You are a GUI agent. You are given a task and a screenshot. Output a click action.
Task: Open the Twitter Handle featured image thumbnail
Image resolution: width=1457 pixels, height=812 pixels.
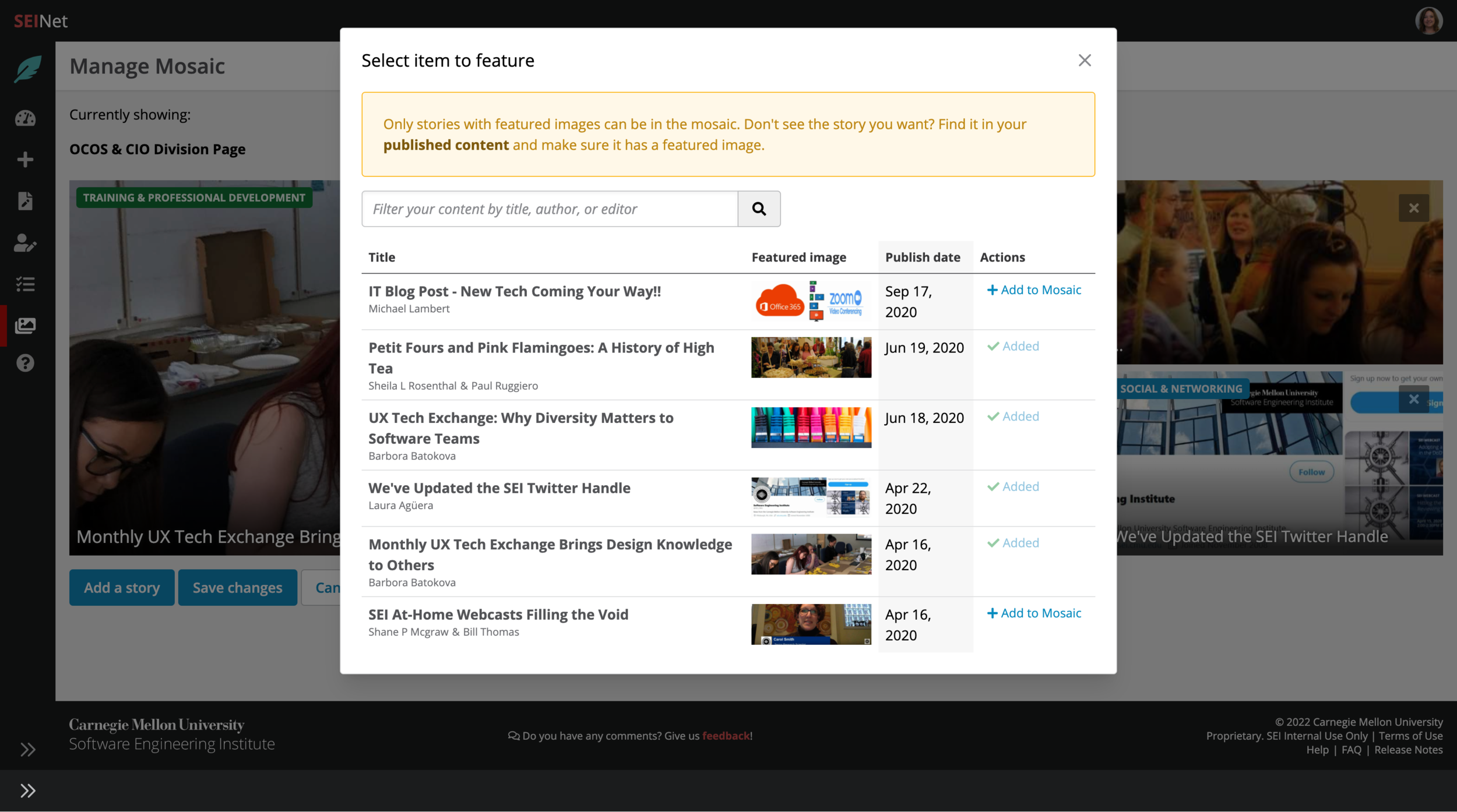(811, 497)
